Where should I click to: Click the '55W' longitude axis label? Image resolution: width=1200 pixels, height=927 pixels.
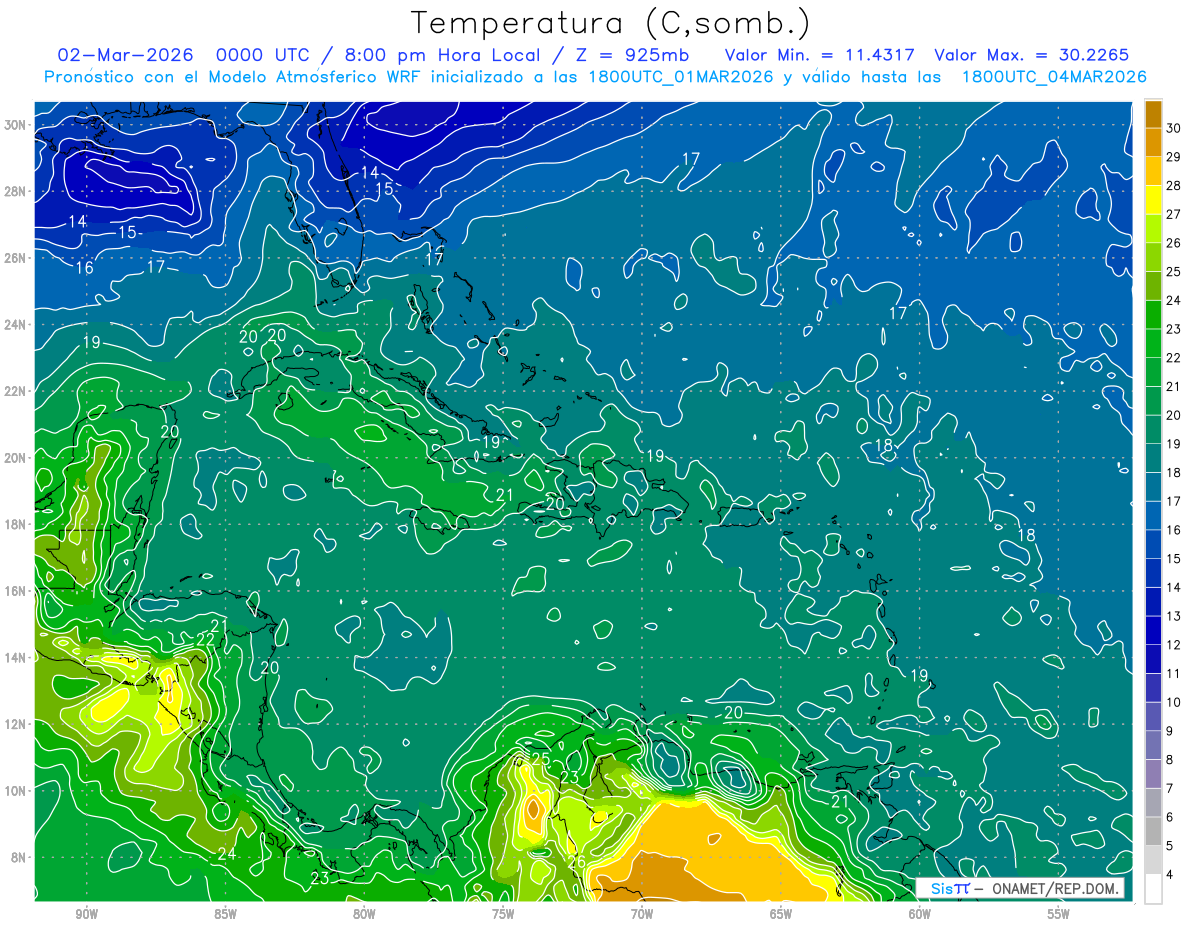pos(1059,914)
